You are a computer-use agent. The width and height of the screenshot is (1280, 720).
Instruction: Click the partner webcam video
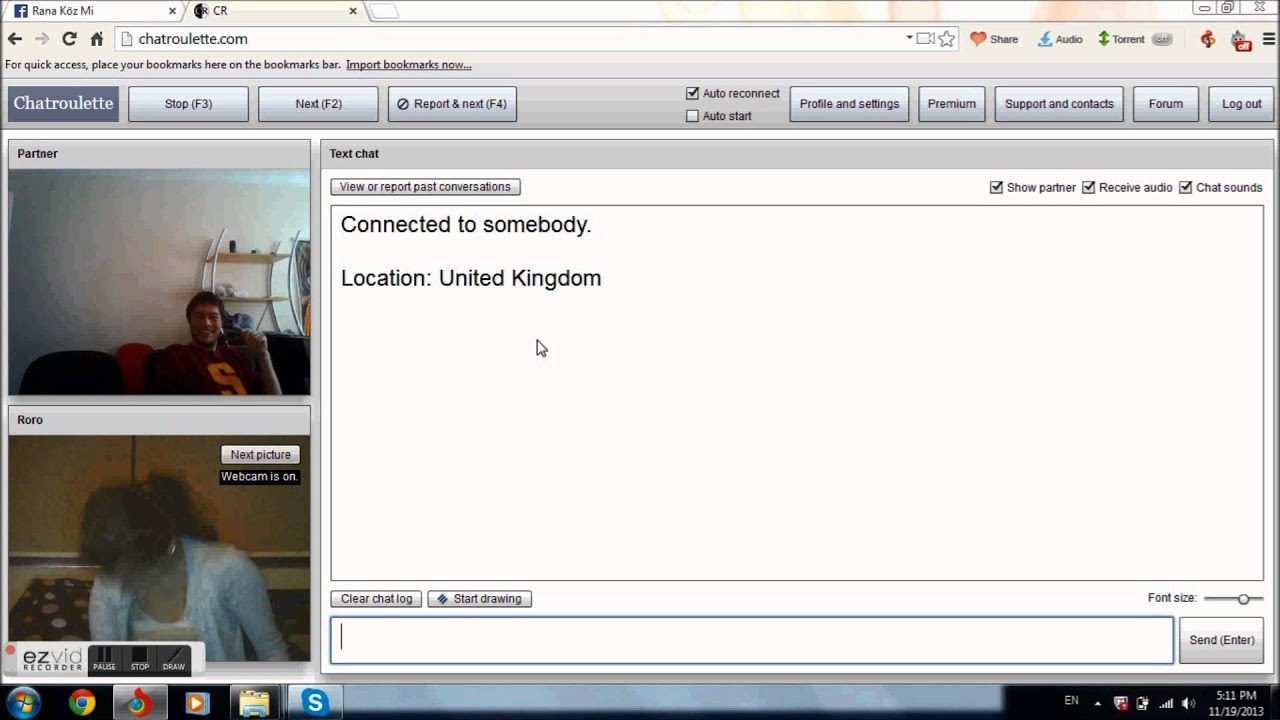click(159, 282)
